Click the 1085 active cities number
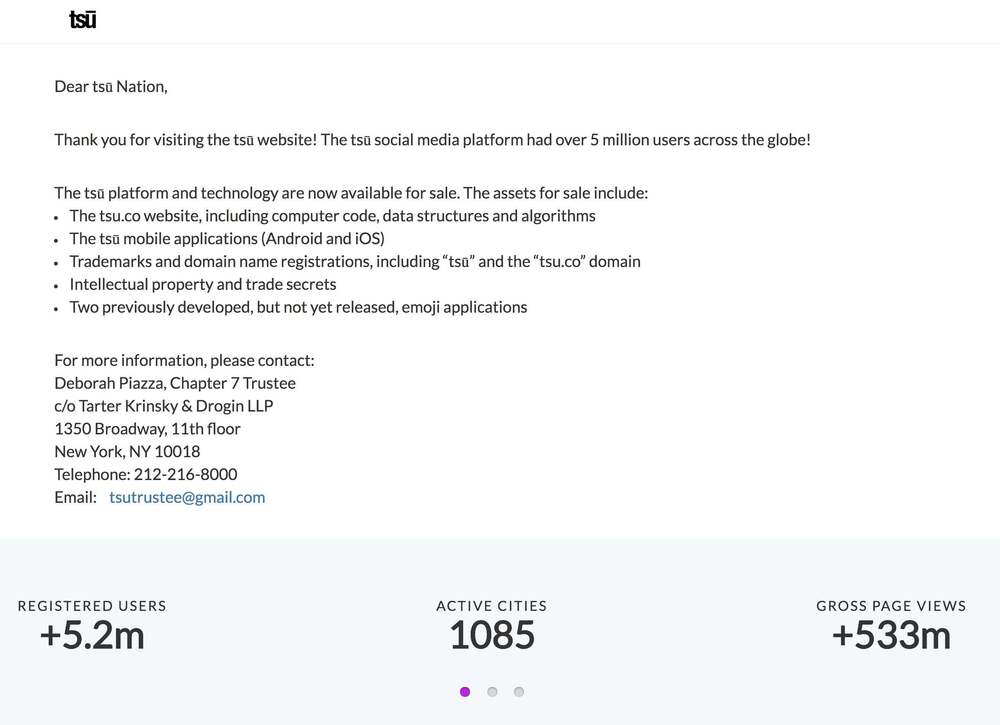1000x725 pixels. tap(492, 636)
